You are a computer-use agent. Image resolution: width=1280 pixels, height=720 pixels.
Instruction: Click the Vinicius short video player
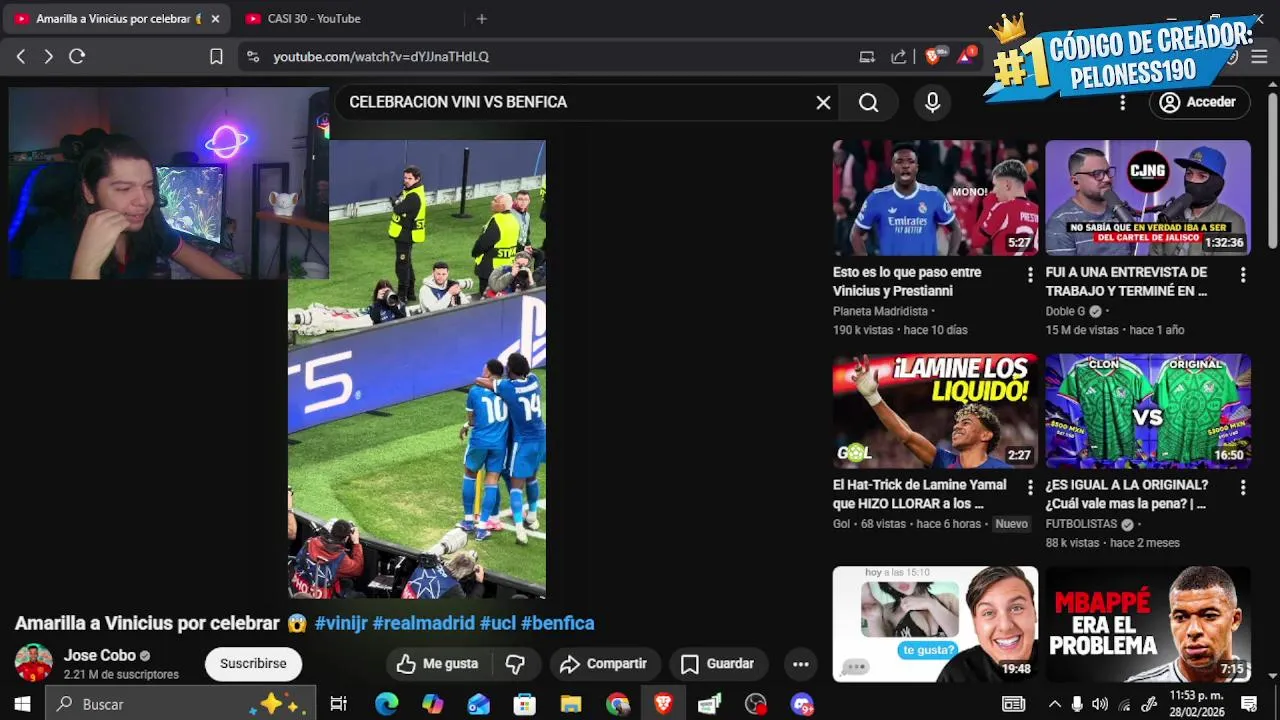[x=417, y=369]
